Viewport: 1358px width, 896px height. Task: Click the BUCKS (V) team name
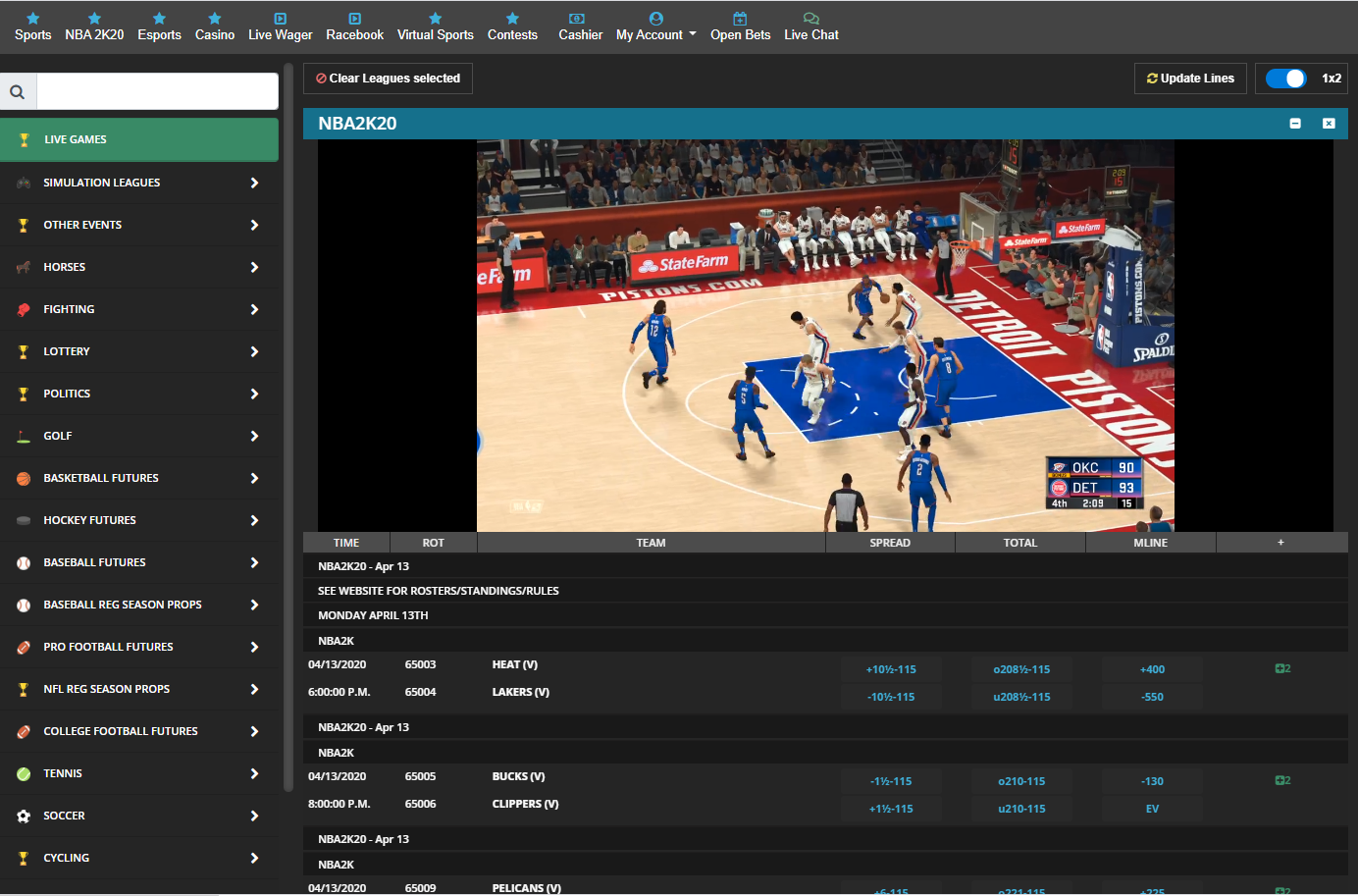coord(518,776)
